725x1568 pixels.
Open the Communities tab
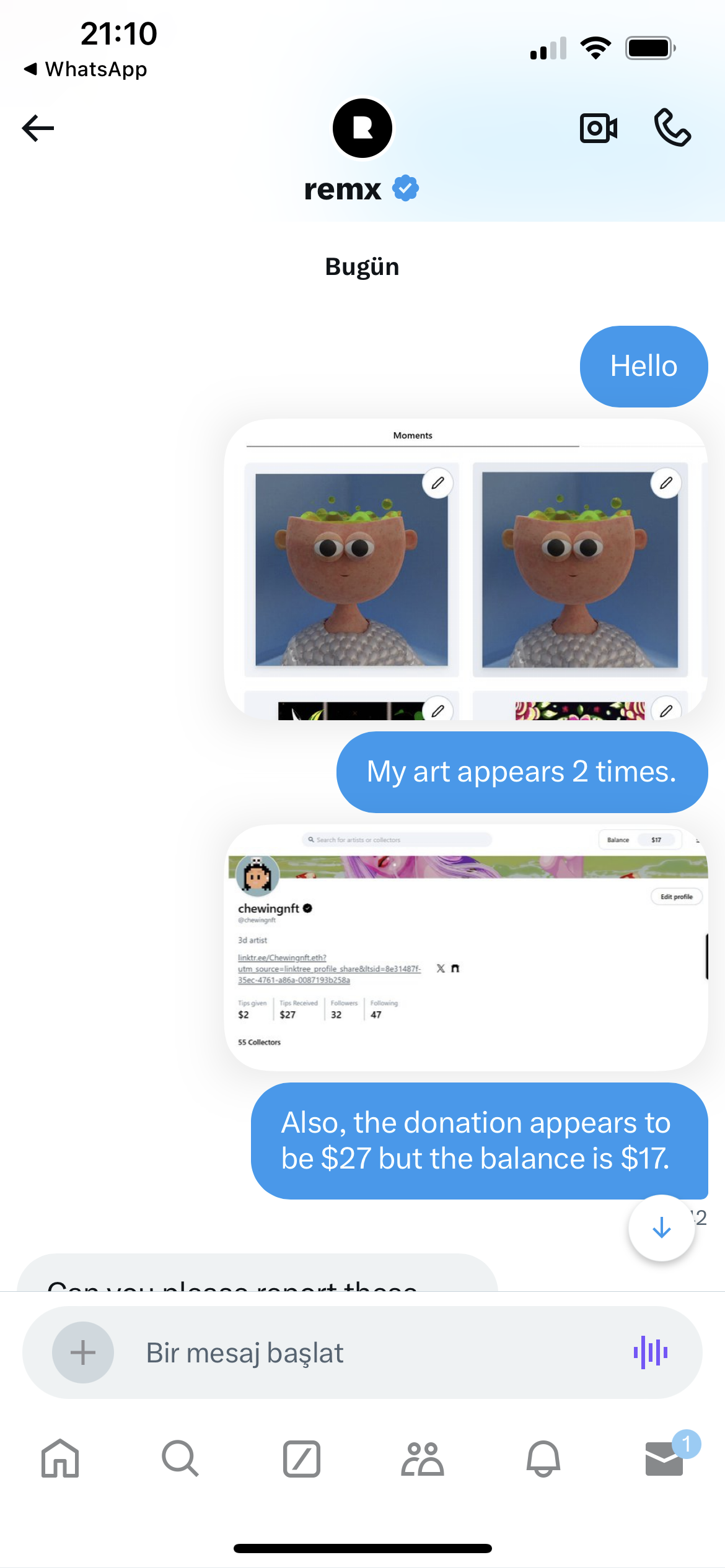pyautogui.click(x=423, y=1458)
